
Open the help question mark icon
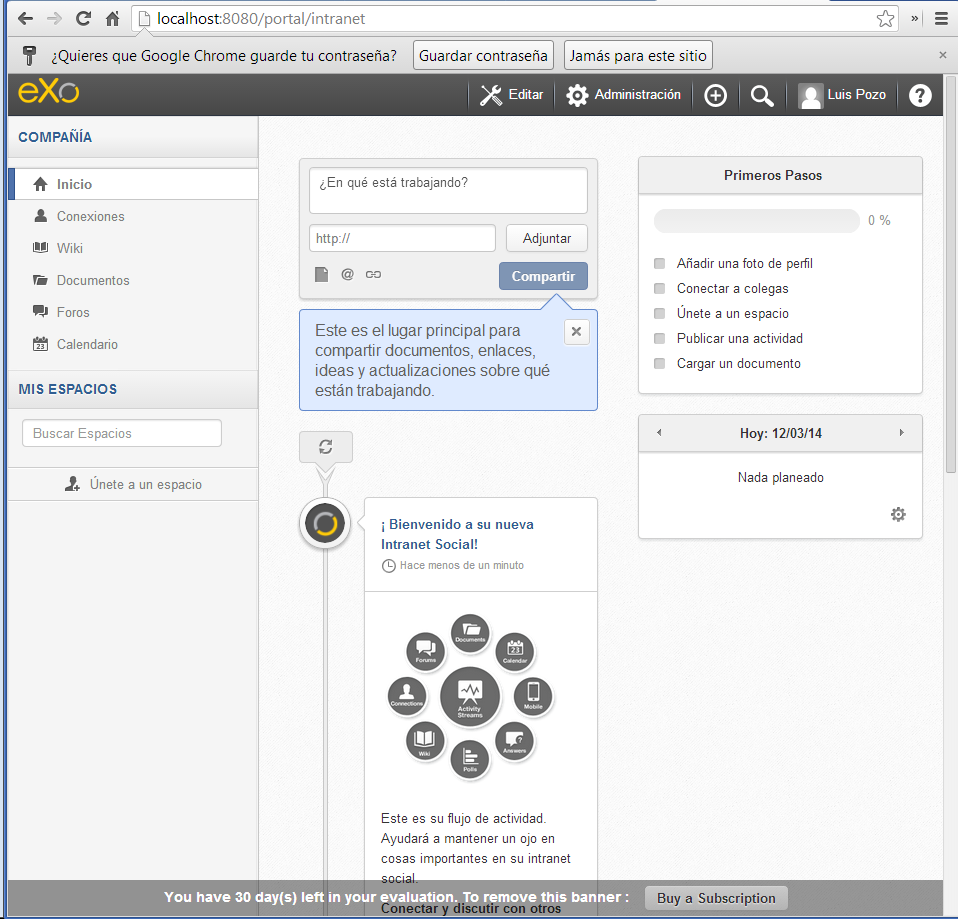pos(920,96)
